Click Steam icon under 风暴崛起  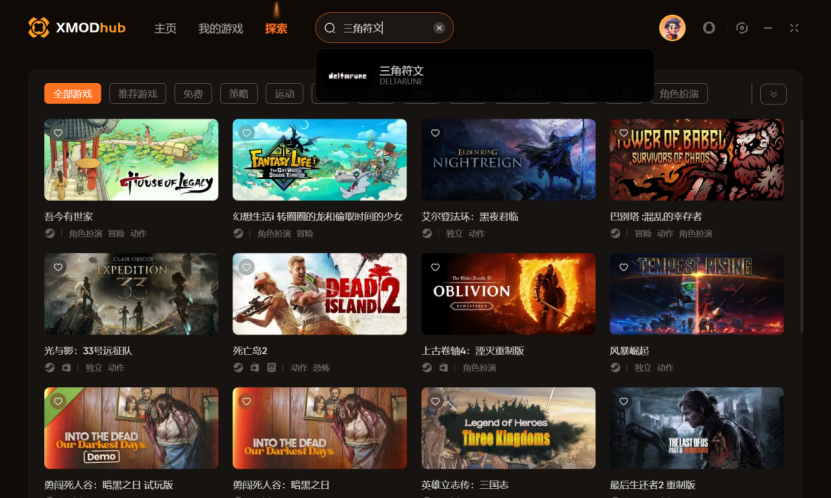615,367
